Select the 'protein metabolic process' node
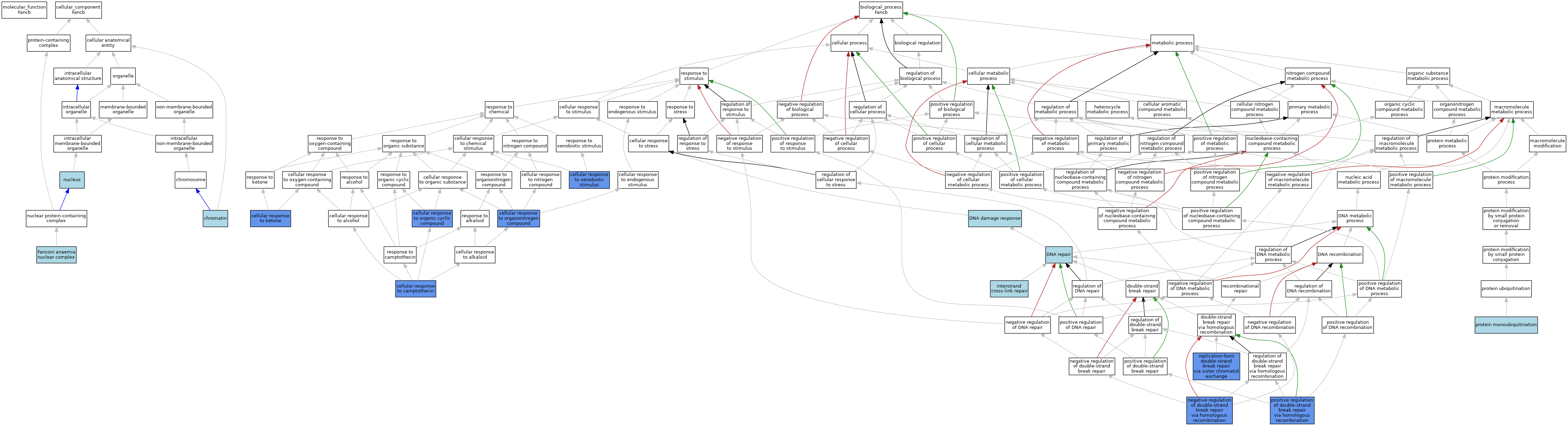1568x426 pixels. tap(1447, 144)
